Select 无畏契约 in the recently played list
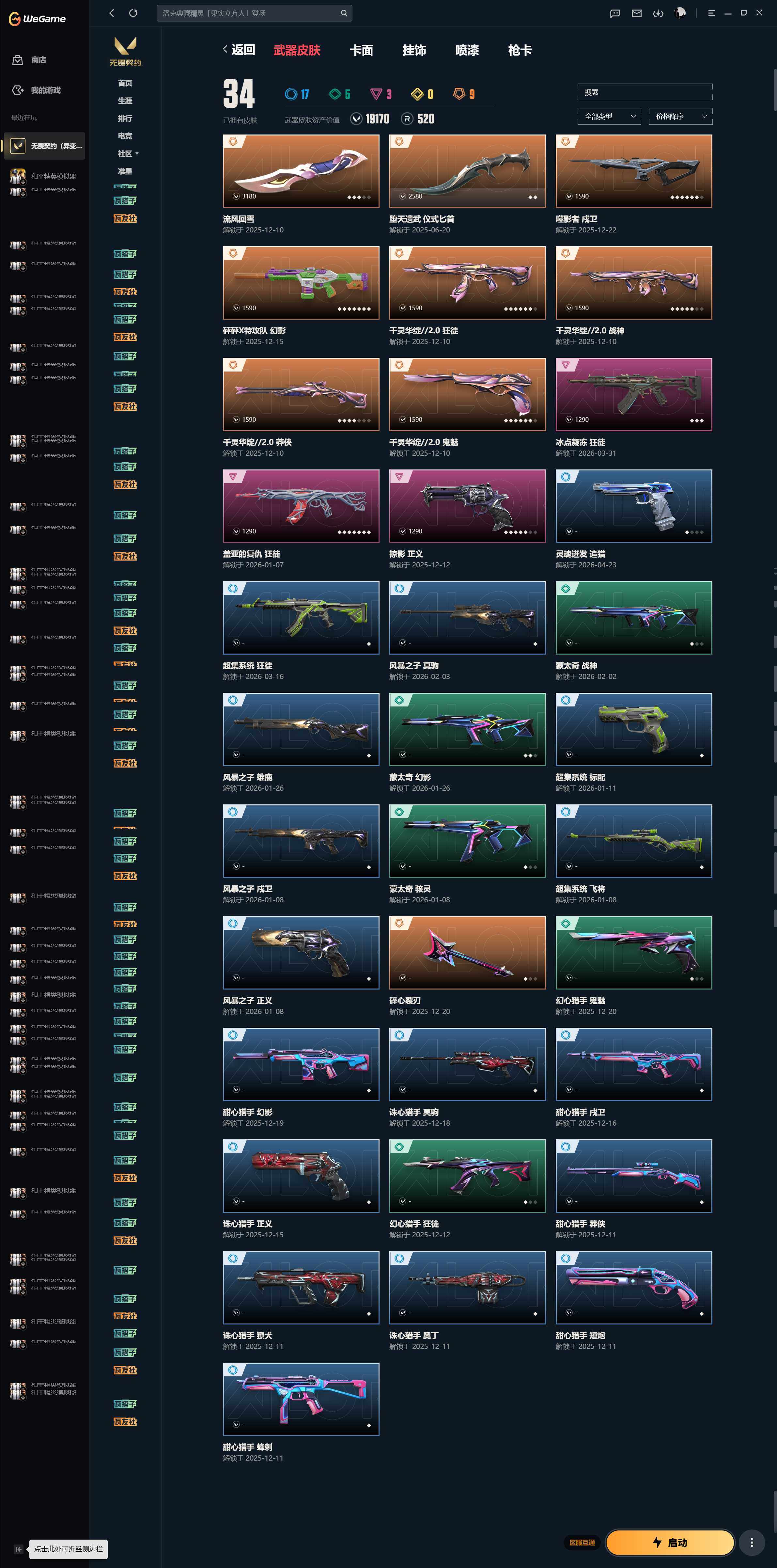The width and height of the screenshot is (777, 1568). [44, 146]
